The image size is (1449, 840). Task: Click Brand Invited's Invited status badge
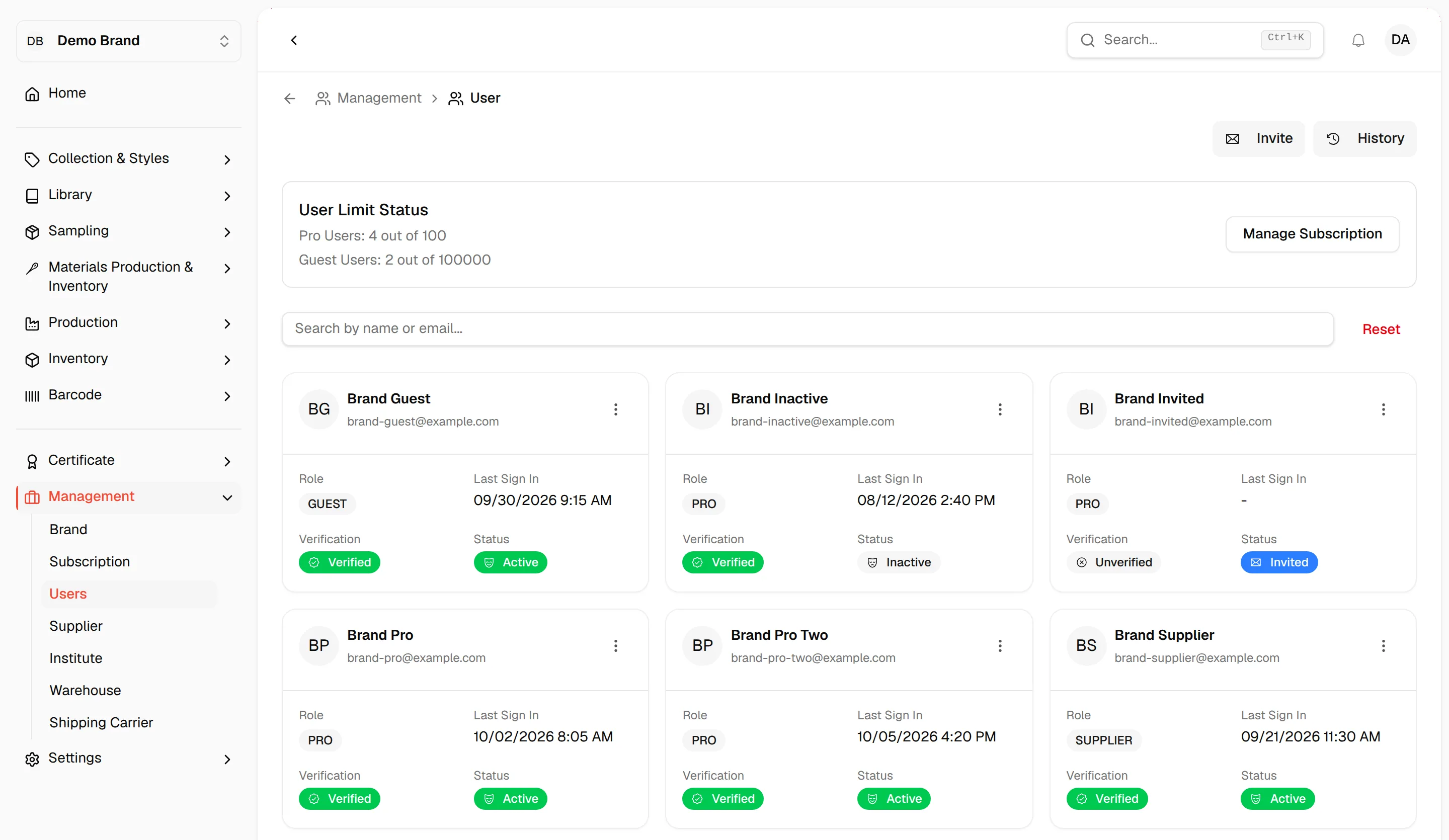click(x=1279, y=562)
